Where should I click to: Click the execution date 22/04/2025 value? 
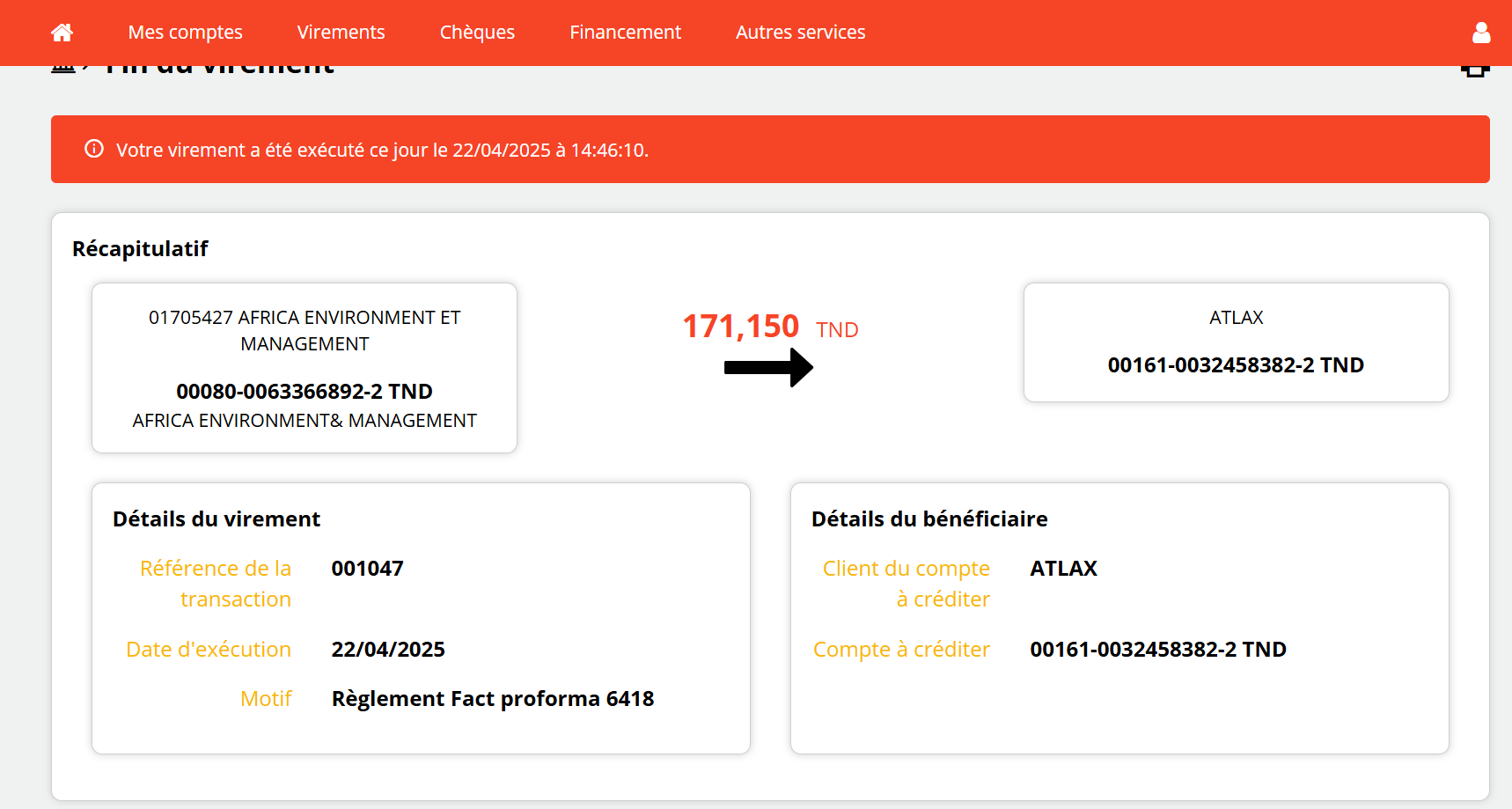388,650
